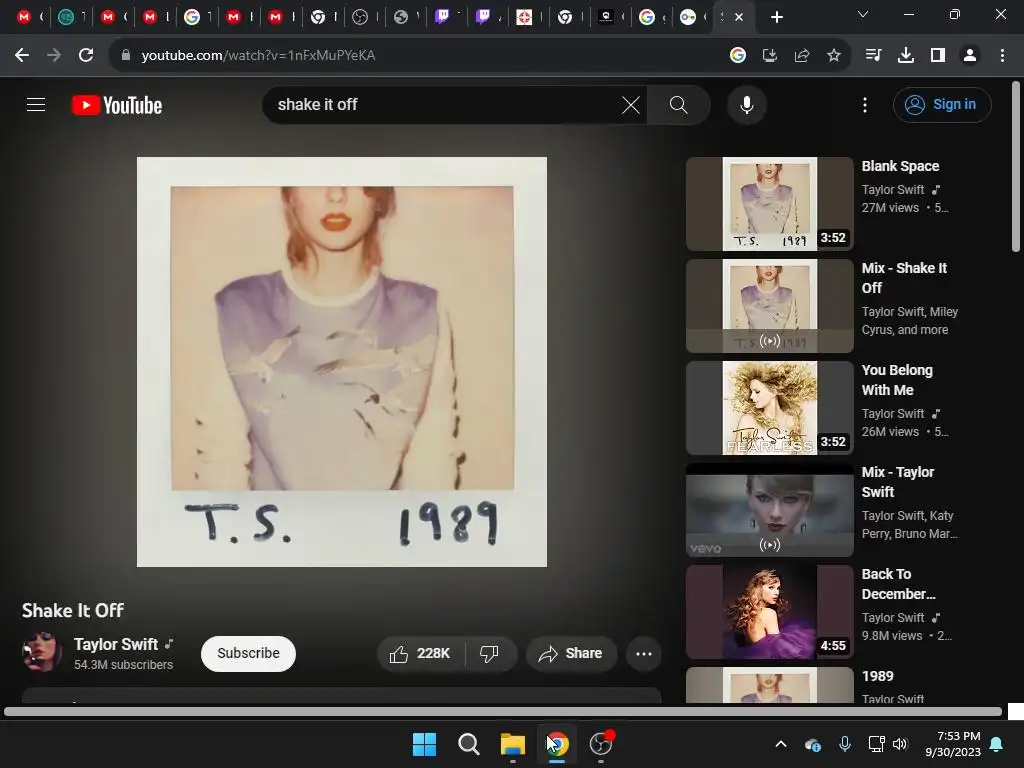The height and width of the screenshot is (768, 1024).
Task: Bookmark this tab with star icon
Action: (834, 56)
